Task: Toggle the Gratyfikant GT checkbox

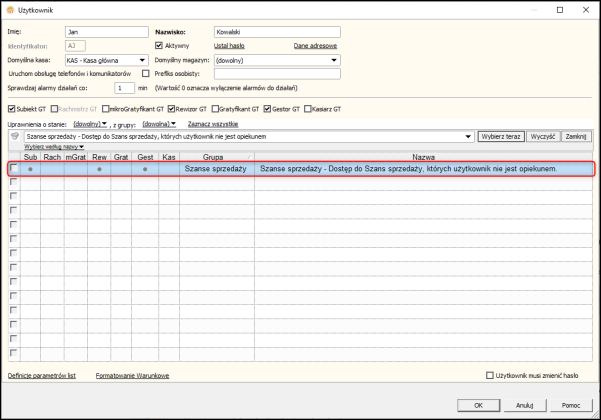Action: point(215,109)
